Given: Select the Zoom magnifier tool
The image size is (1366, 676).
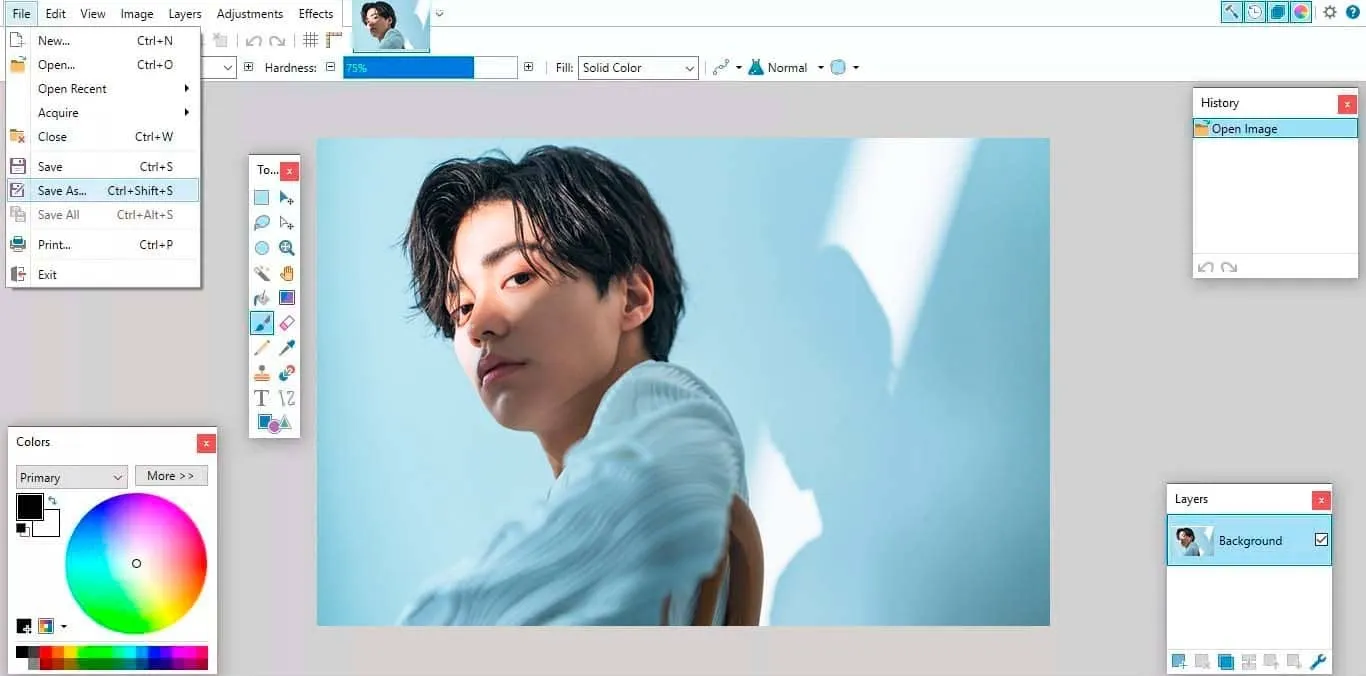Looking at the screenshot, I should pyautogui.click(x=287, y=248).
